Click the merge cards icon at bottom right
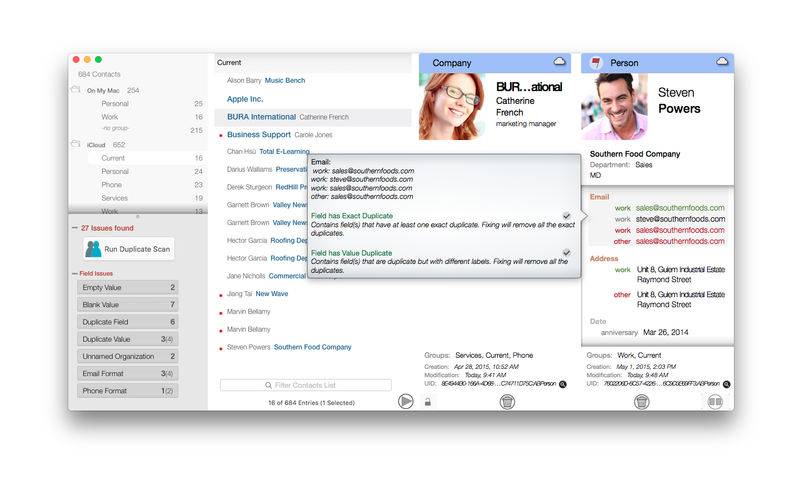This screenshot has height=500, width=800. [x=715, y=402]
